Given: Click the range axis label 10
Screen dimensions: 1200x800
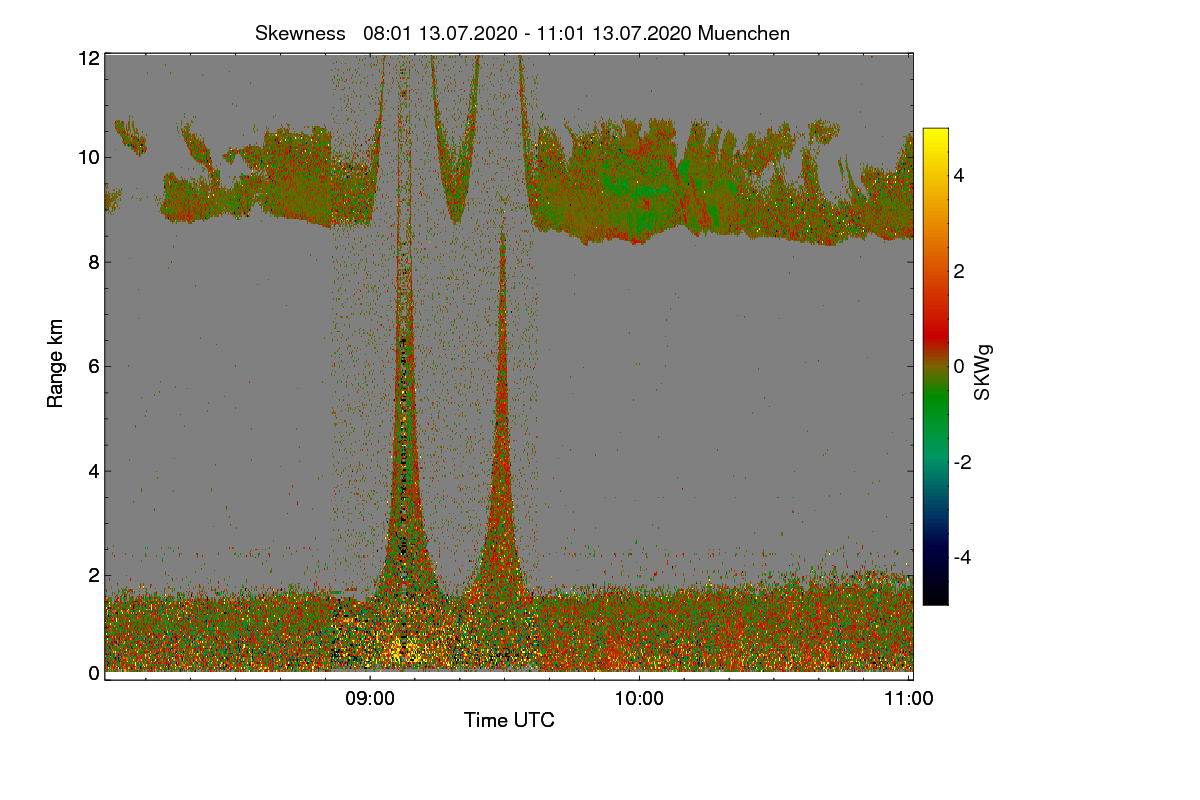Looking at the screenshot, I should pyautogui.click(x=88, y=157).
